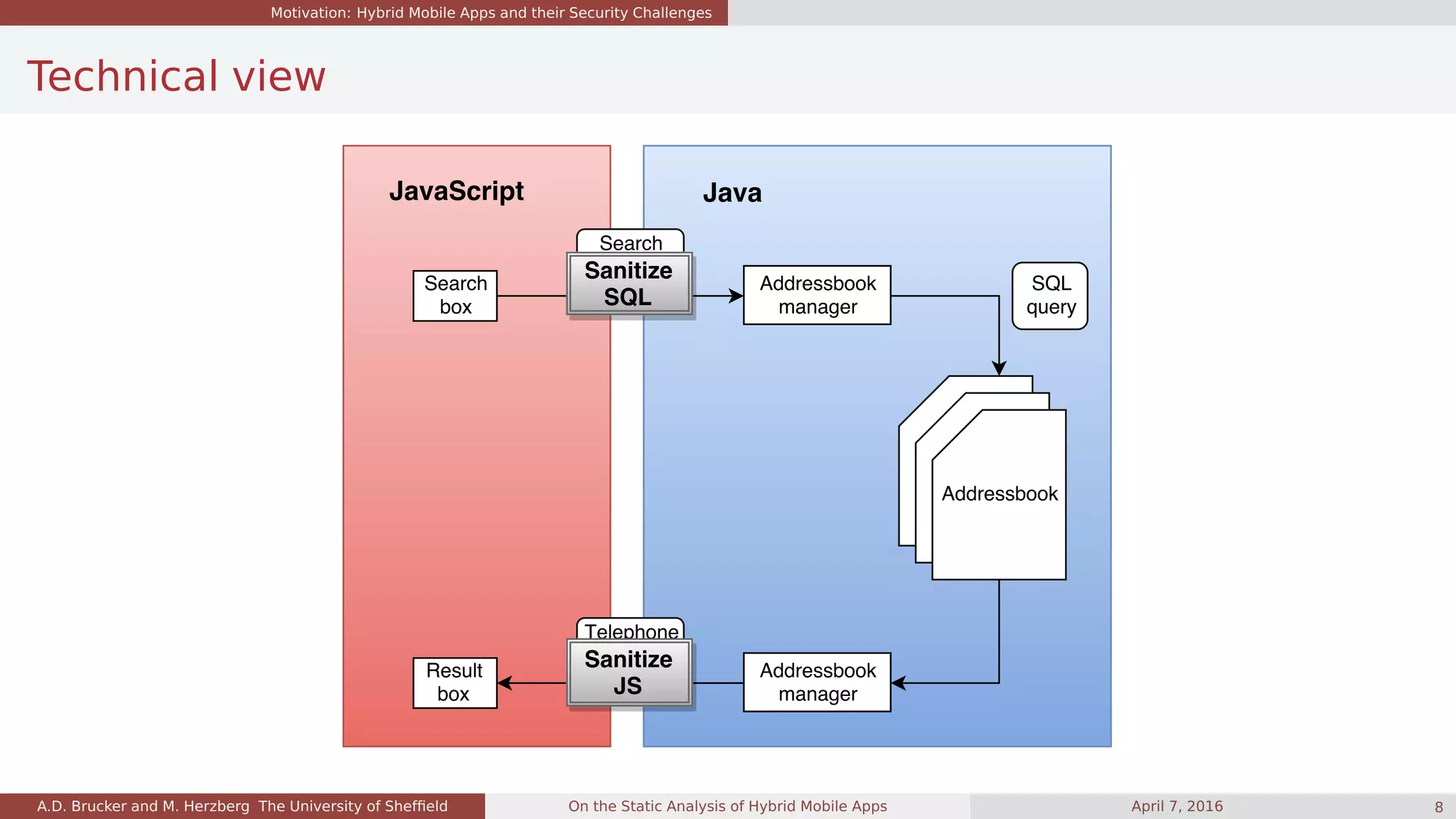Select the upper Addressbook manager box
The height and width of the screenshot is (819, 1456).
click(x=817, y=295)
